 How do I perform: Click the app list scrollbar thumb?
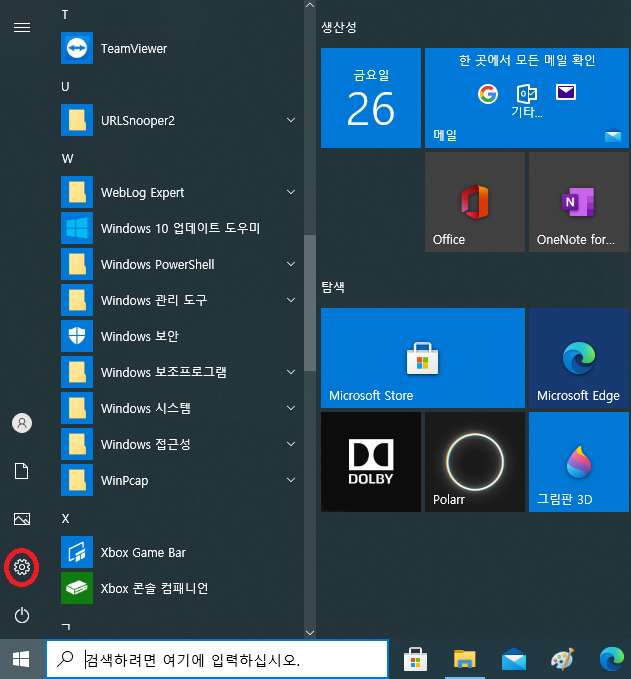coord(310,303)
